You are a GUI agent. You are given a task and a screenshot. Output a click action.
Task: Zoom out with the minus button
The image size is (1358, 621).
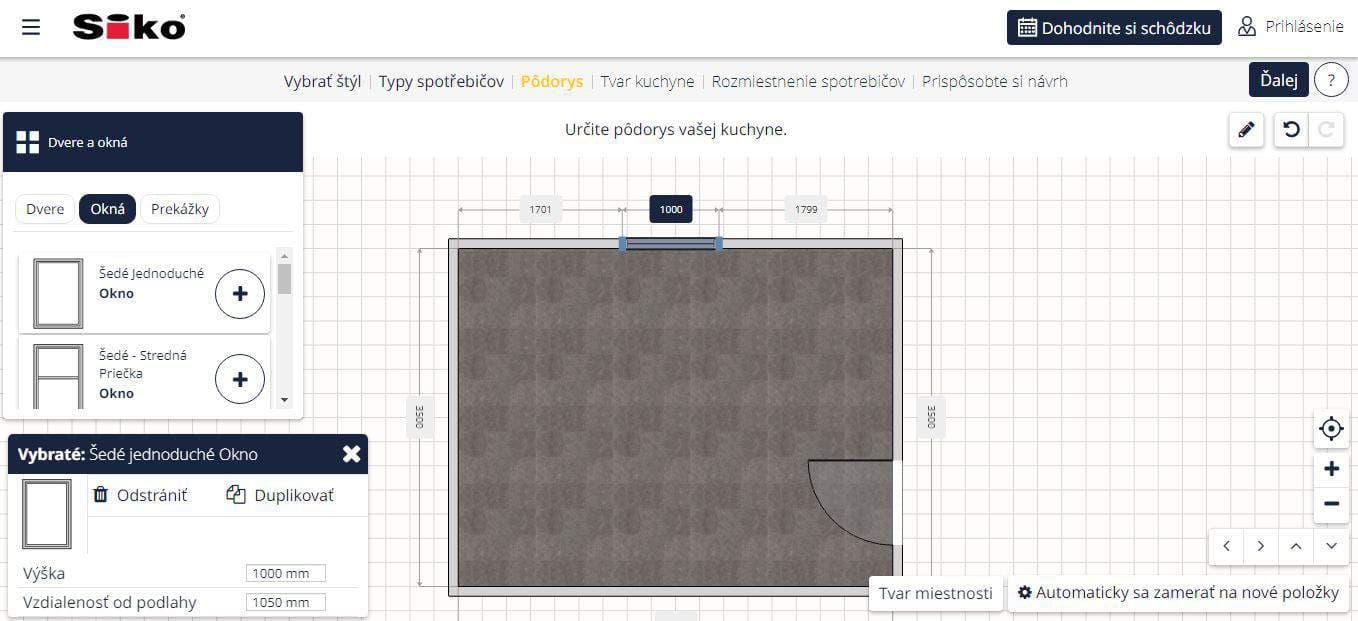coord(1331,504)
